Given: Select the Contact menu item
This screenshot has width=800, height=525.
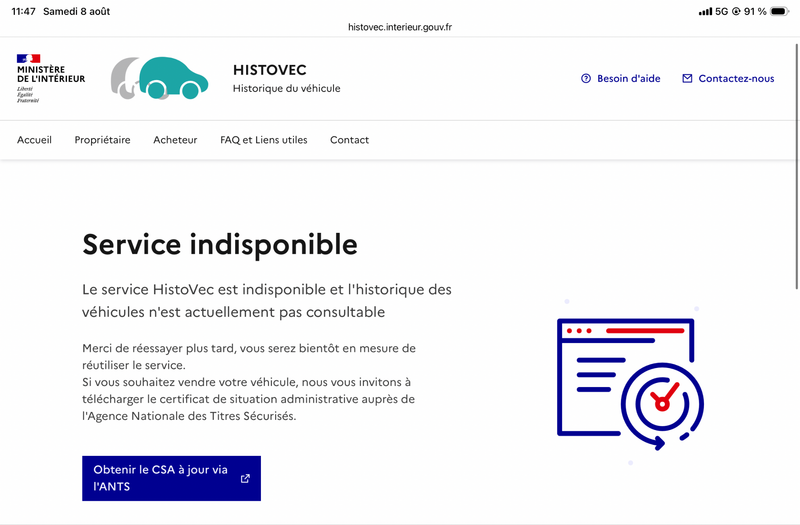Looking at the screenshot, I should [x=349, y=140].
